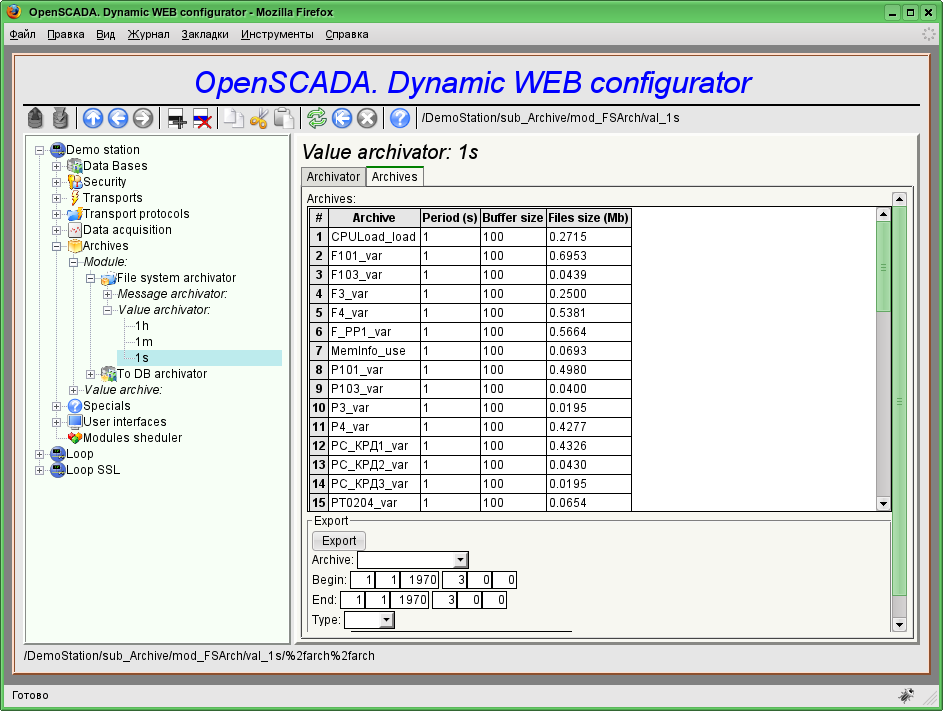Open the Archive dropdown in Export section
This screenshot has width=943, height=711.
pyautogui.click(x=460, y=560)
